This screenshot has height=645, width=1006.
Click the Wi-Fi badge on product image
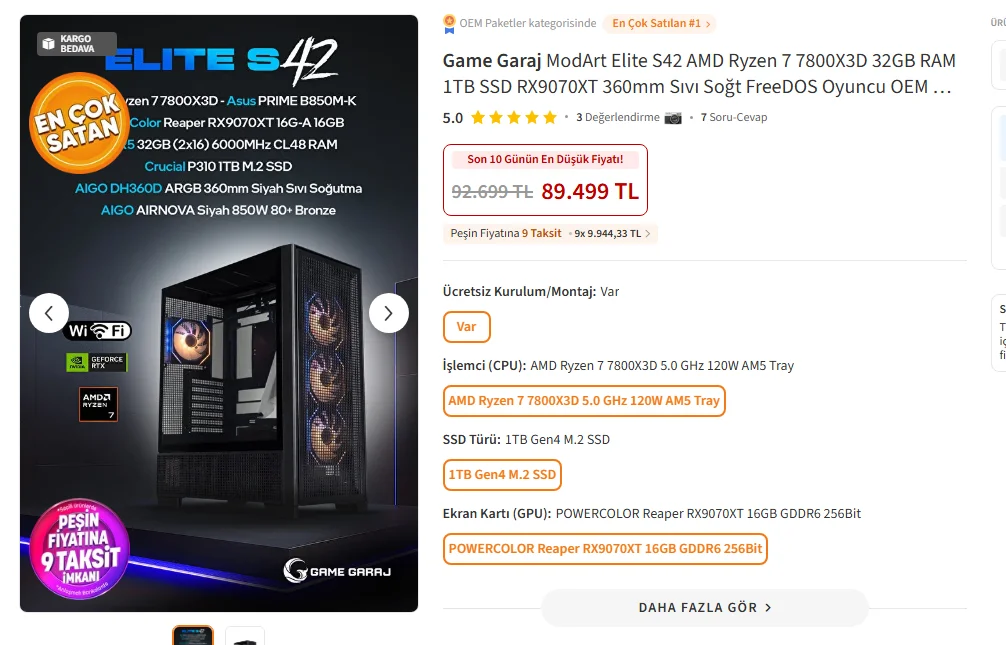coord(98,331)
